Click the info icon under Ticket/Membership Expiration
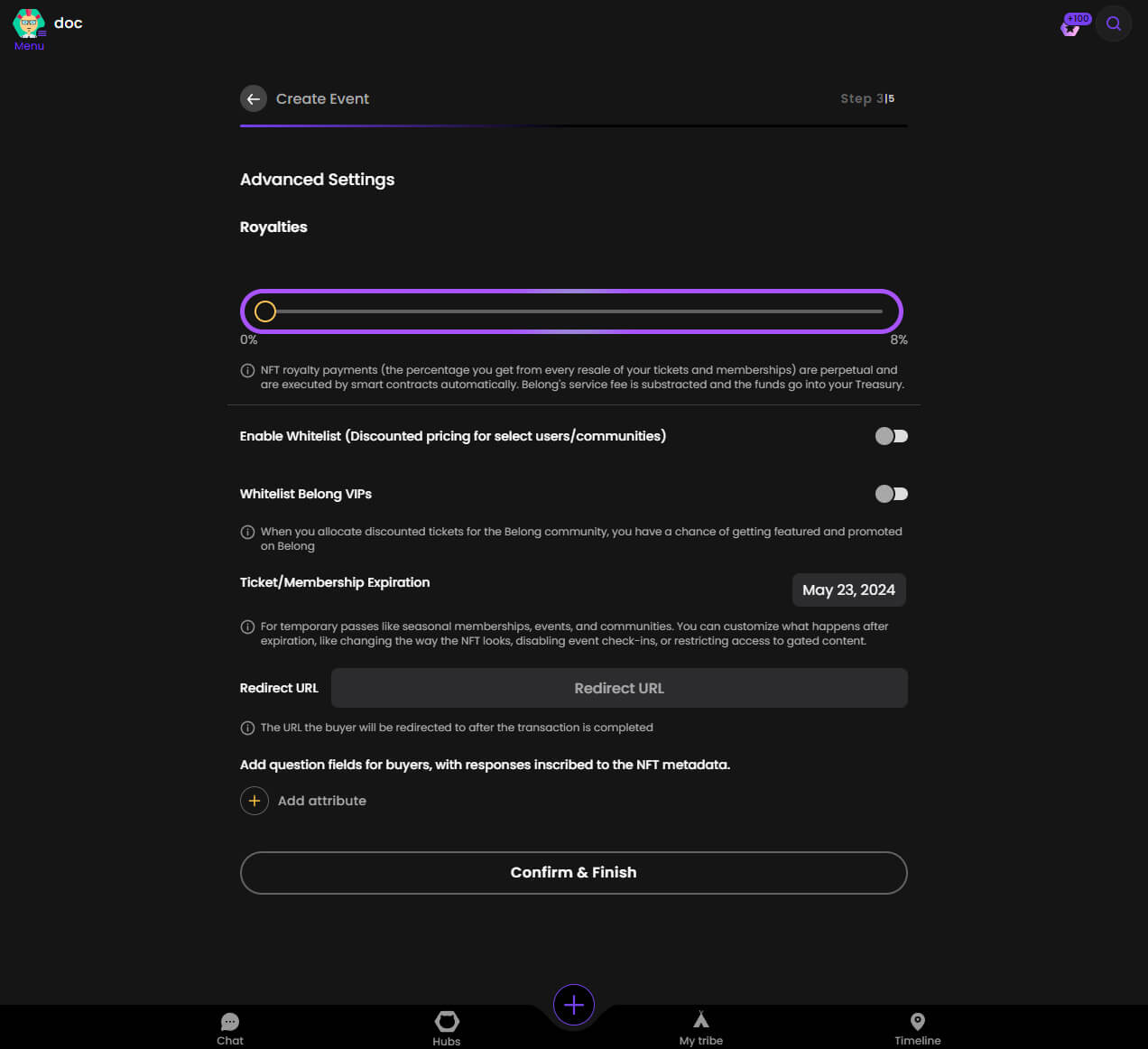This screenshot has height=1049, width=1148. [247, 627]
